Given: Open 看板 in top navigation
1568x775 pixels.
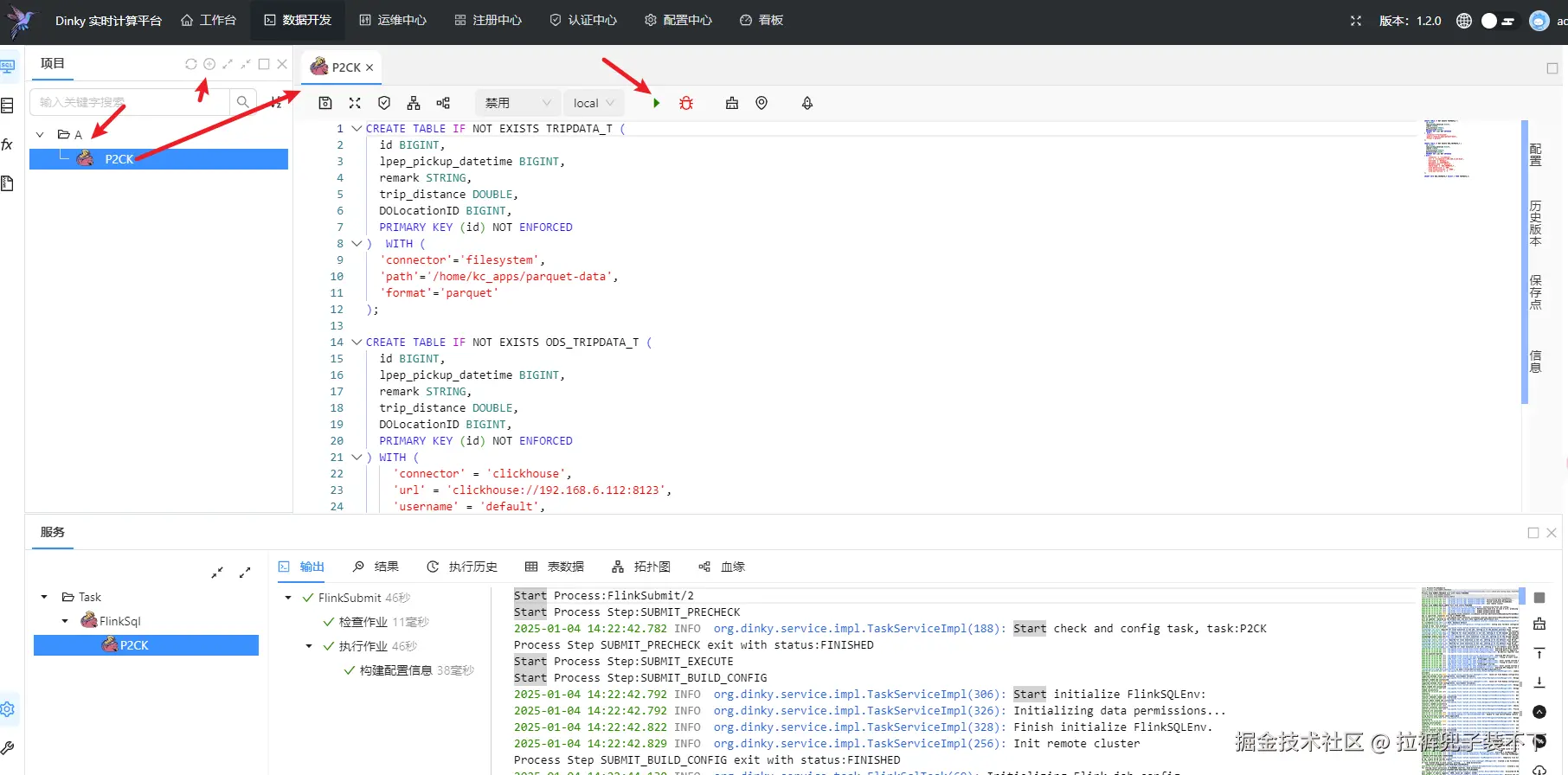Looking at the screenshot, I should point(762,20).
